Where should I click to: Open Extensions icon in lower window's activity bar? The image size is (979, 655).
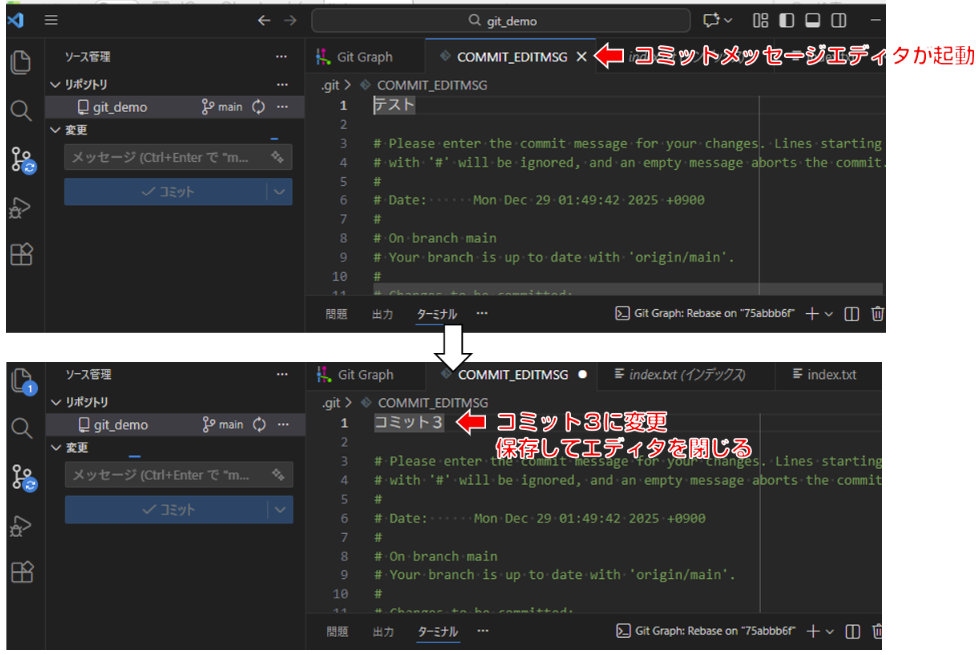pos(21,572)
